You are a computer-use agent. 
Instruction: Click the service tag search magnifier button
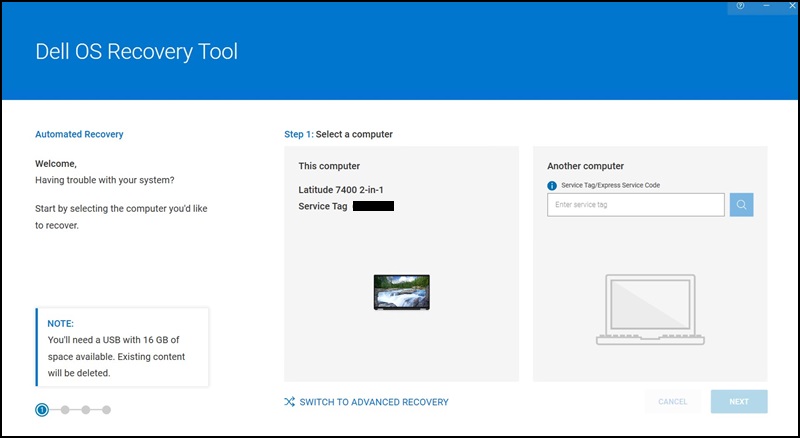[741, 205]
